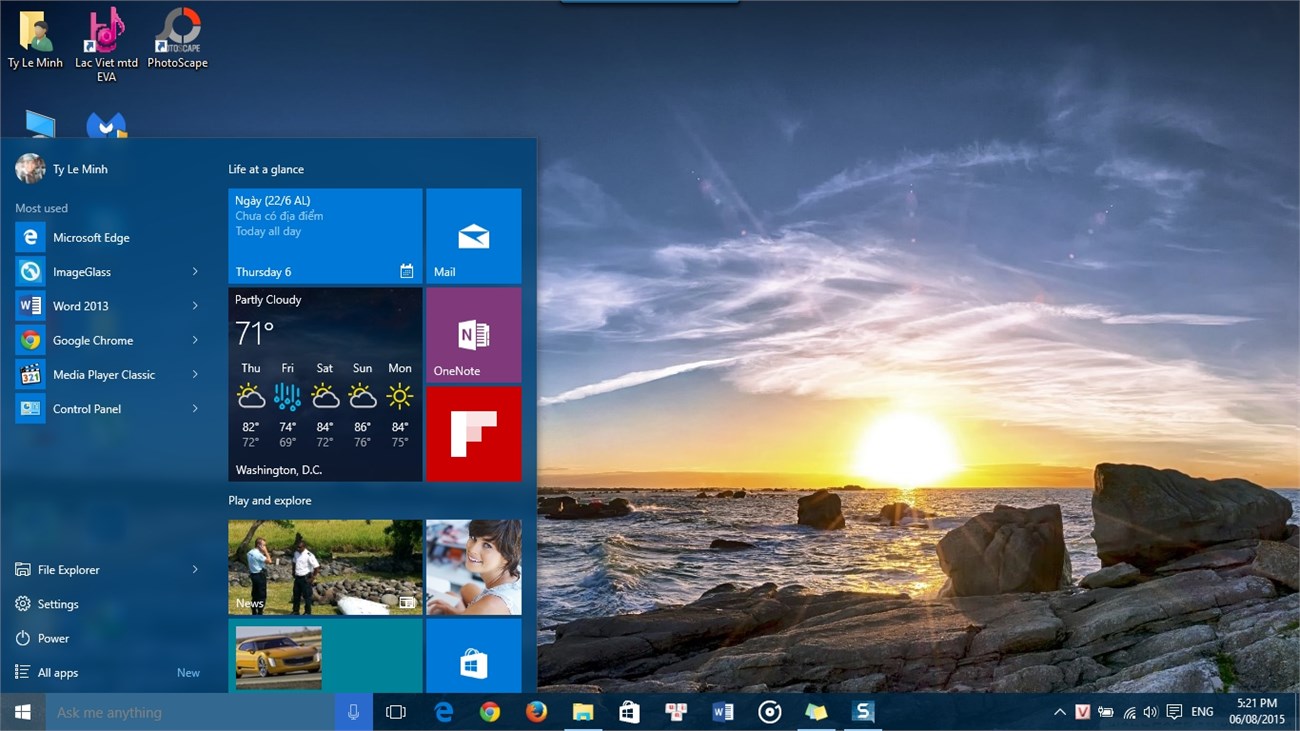Launch Media Player Classic from Start menu

108,374
